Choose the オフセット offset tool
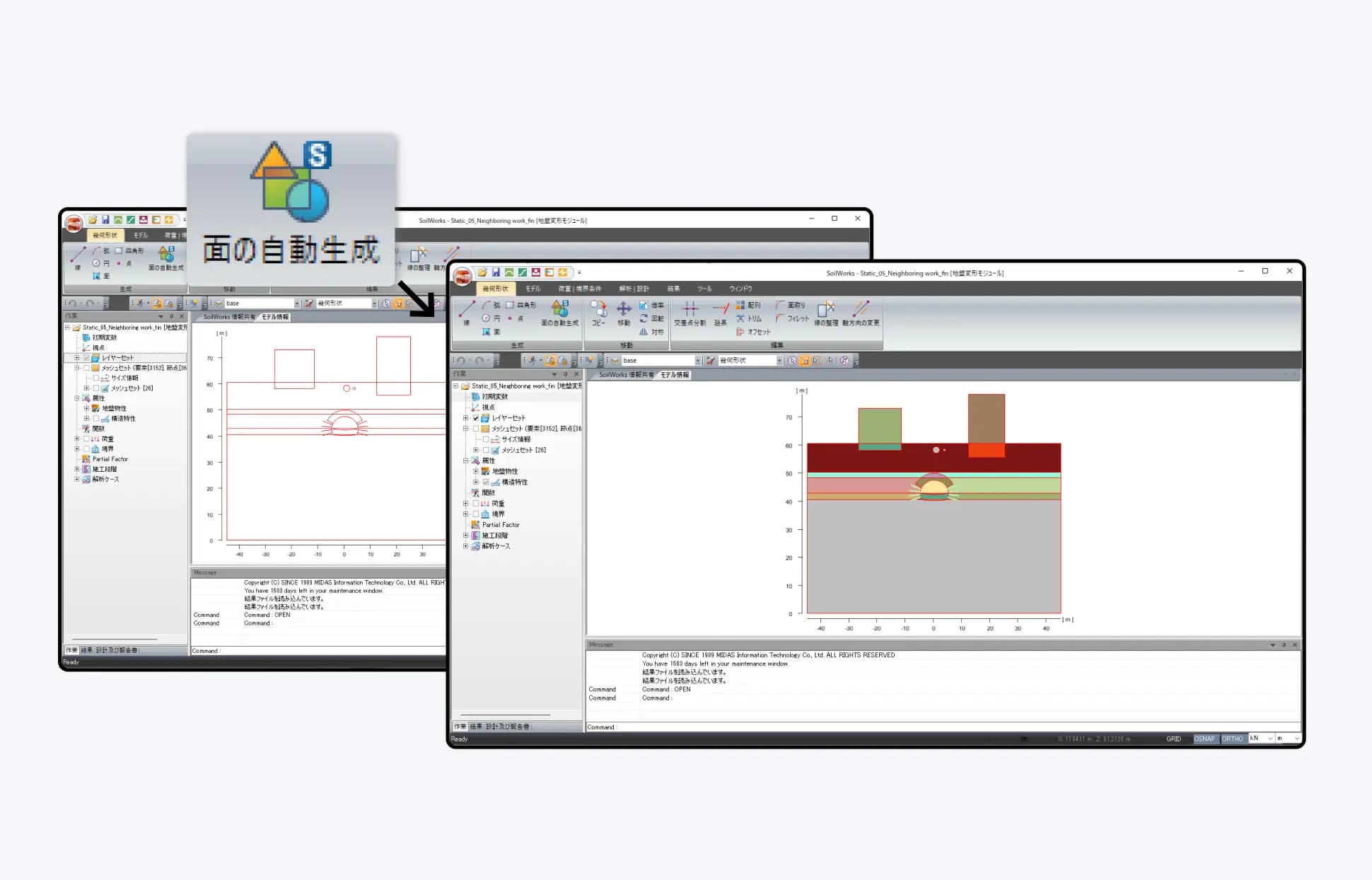The height and width of the screenshot is (880, 1372). (753, 332)
